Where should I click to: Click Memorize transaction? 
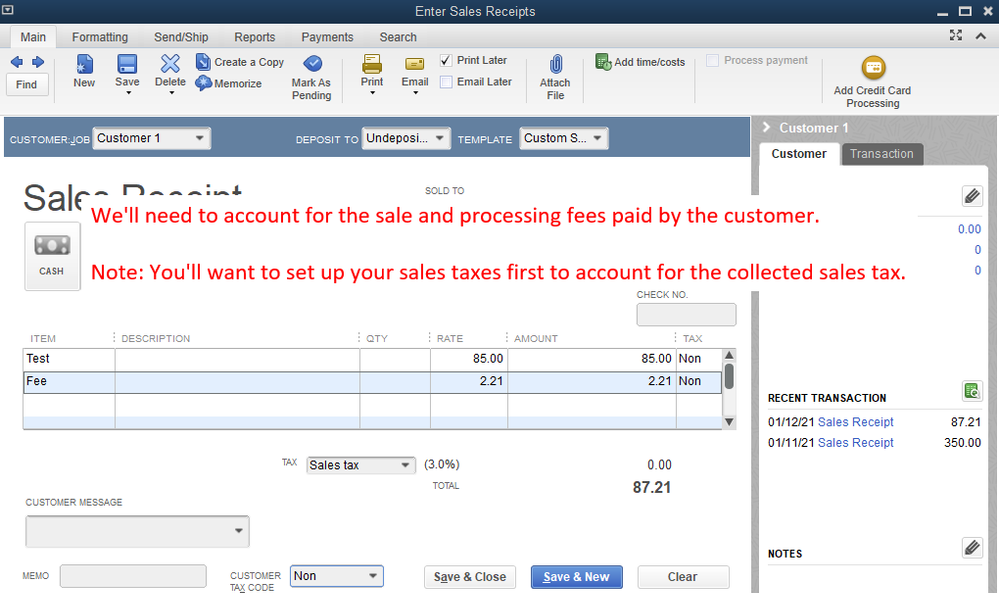229,83
